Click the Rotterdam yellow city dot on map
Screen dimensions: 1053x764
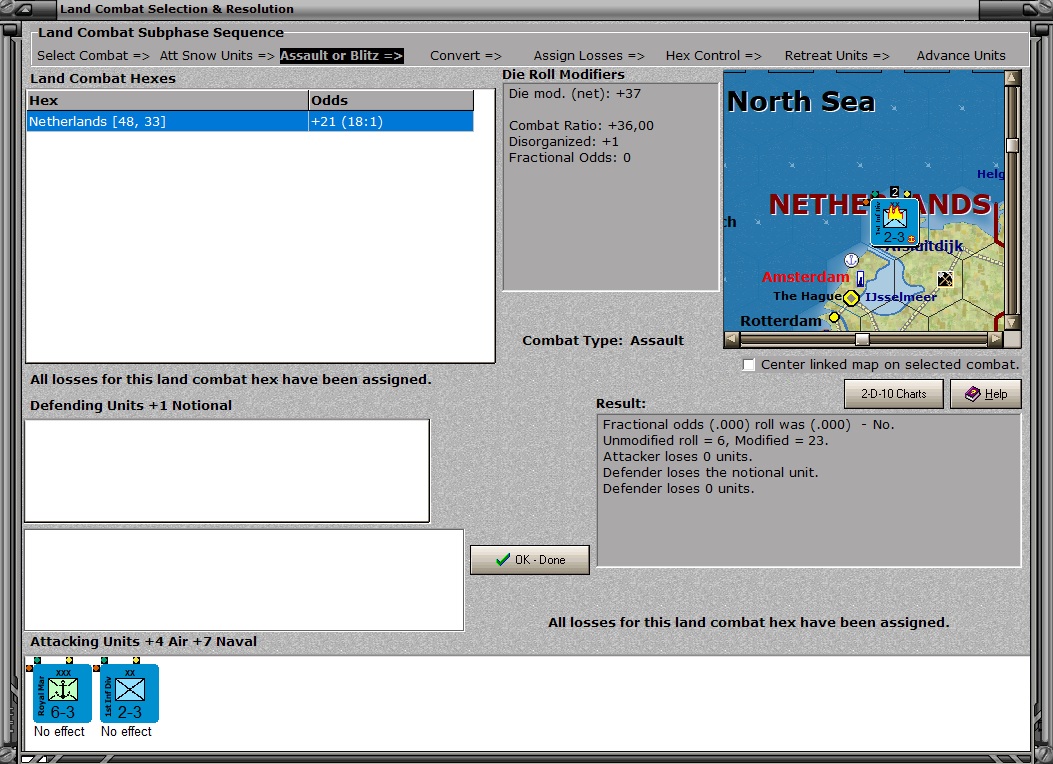834,317
